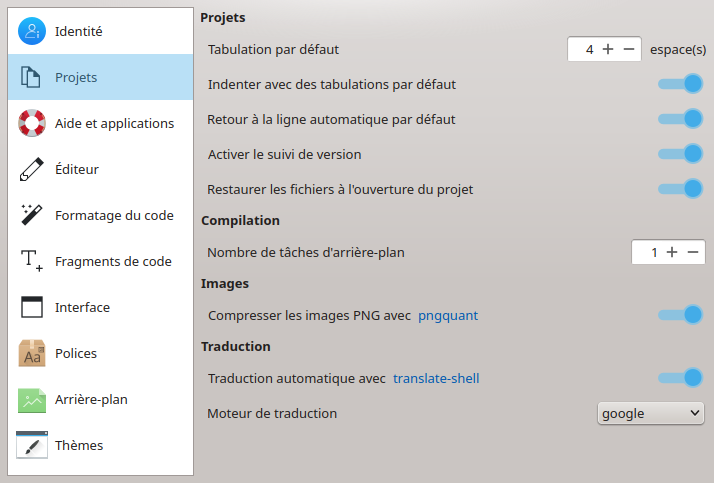The width and height of the screenshot is (714, 483).
Task: Open the Moteur de traduction google dropdown
Action: [650, 413]
